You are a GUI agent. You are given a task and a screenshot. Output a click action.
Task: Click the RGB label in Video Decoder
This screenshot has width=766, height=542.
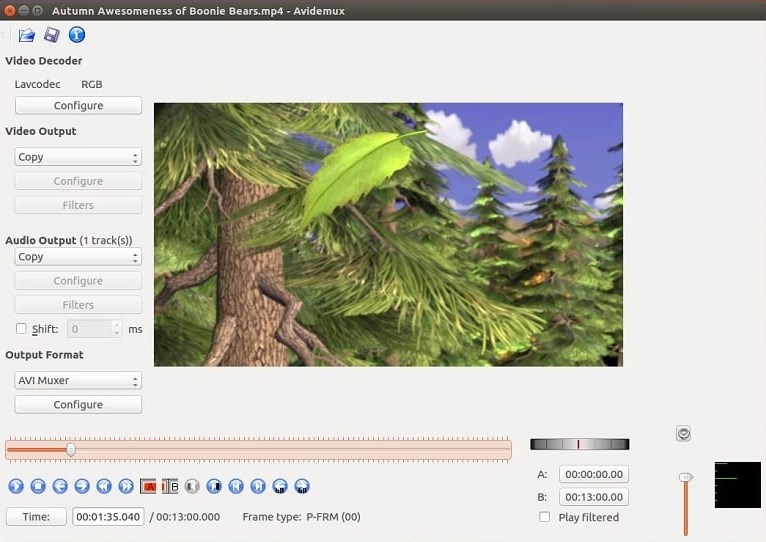[92, 84]
